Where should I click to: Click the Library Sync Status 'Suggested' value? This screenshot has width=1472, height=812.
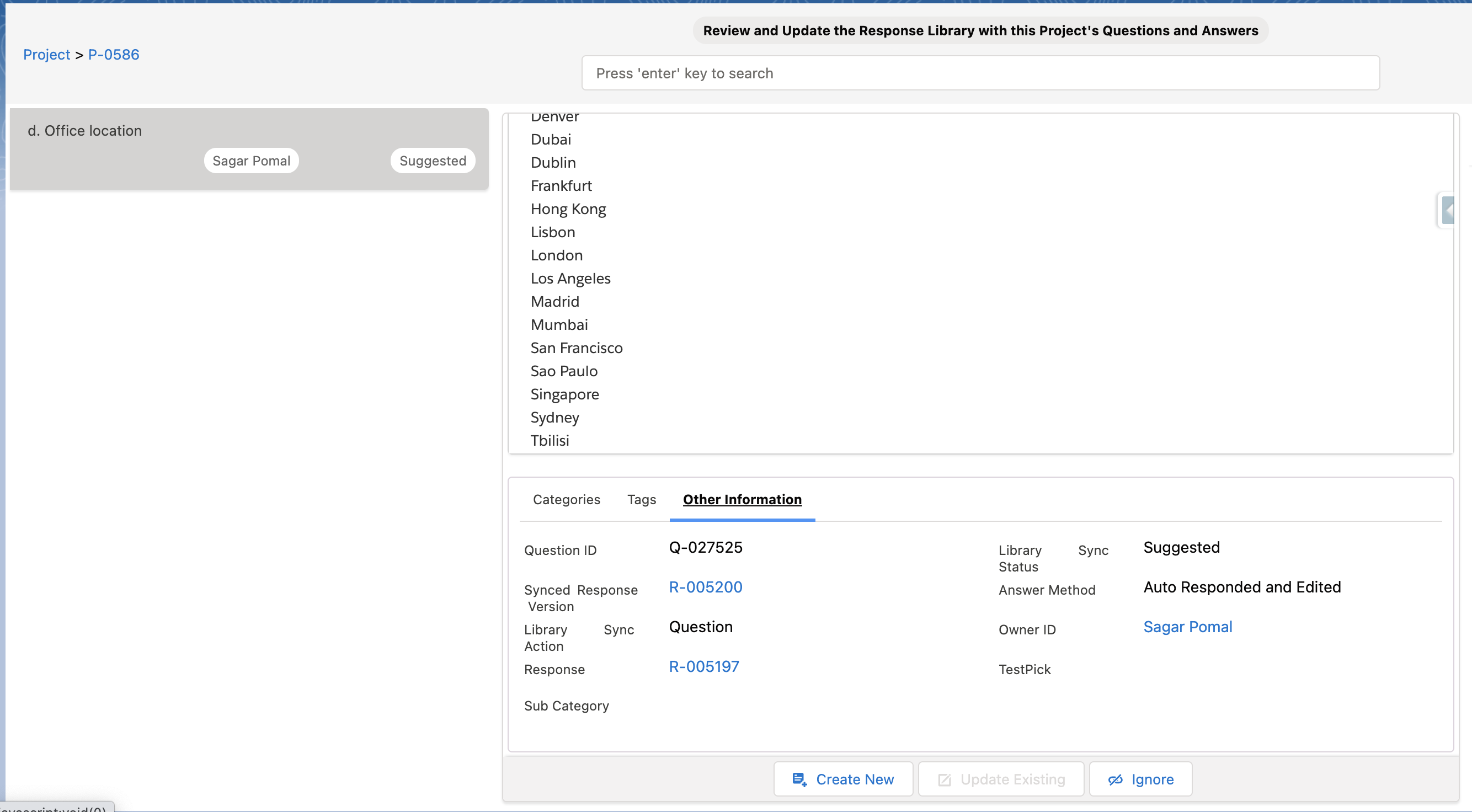[x=1181, y=547]
